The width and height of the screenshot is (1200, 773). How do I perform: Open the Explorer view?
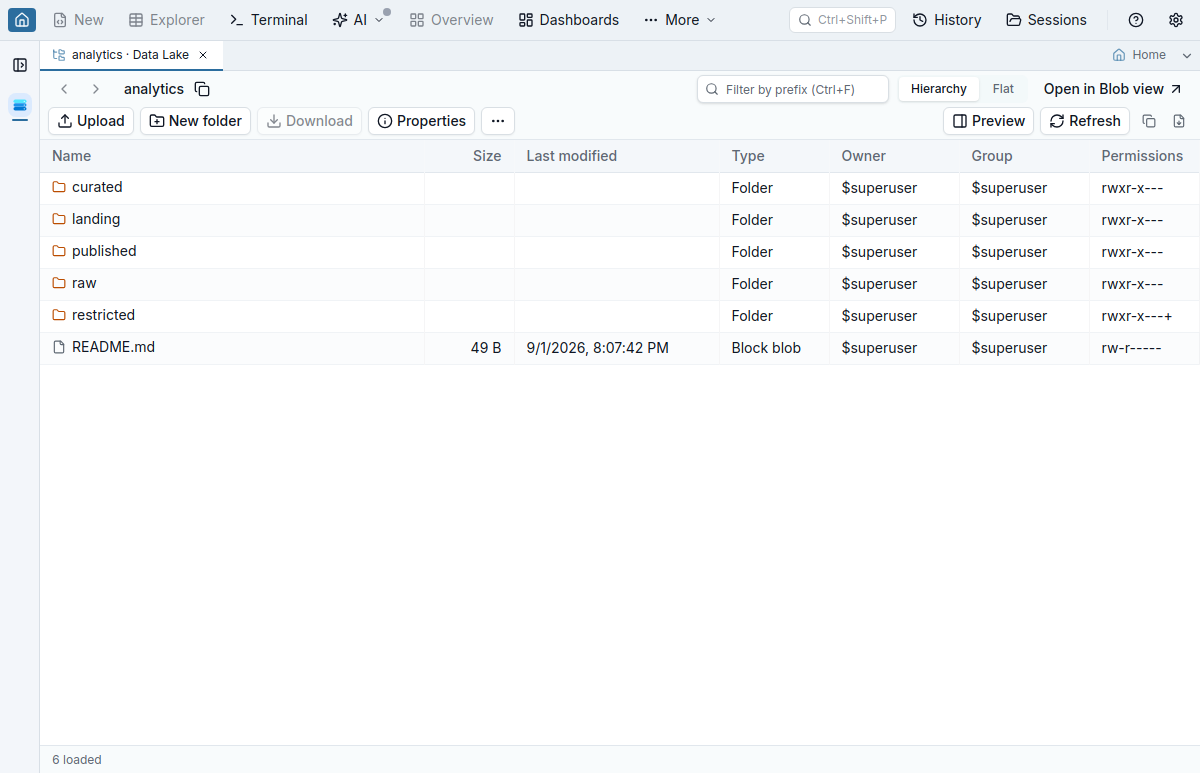(x=167, y=20)
